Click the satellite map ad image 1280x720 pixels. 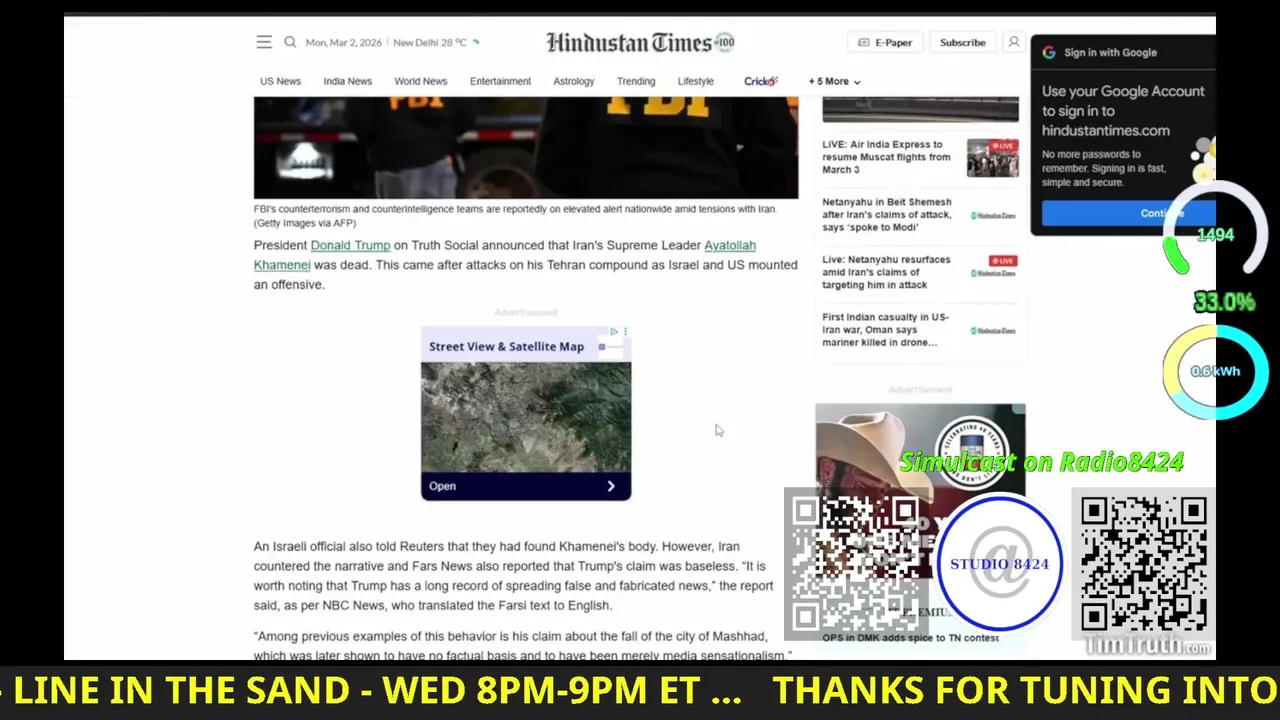[526, 417]
